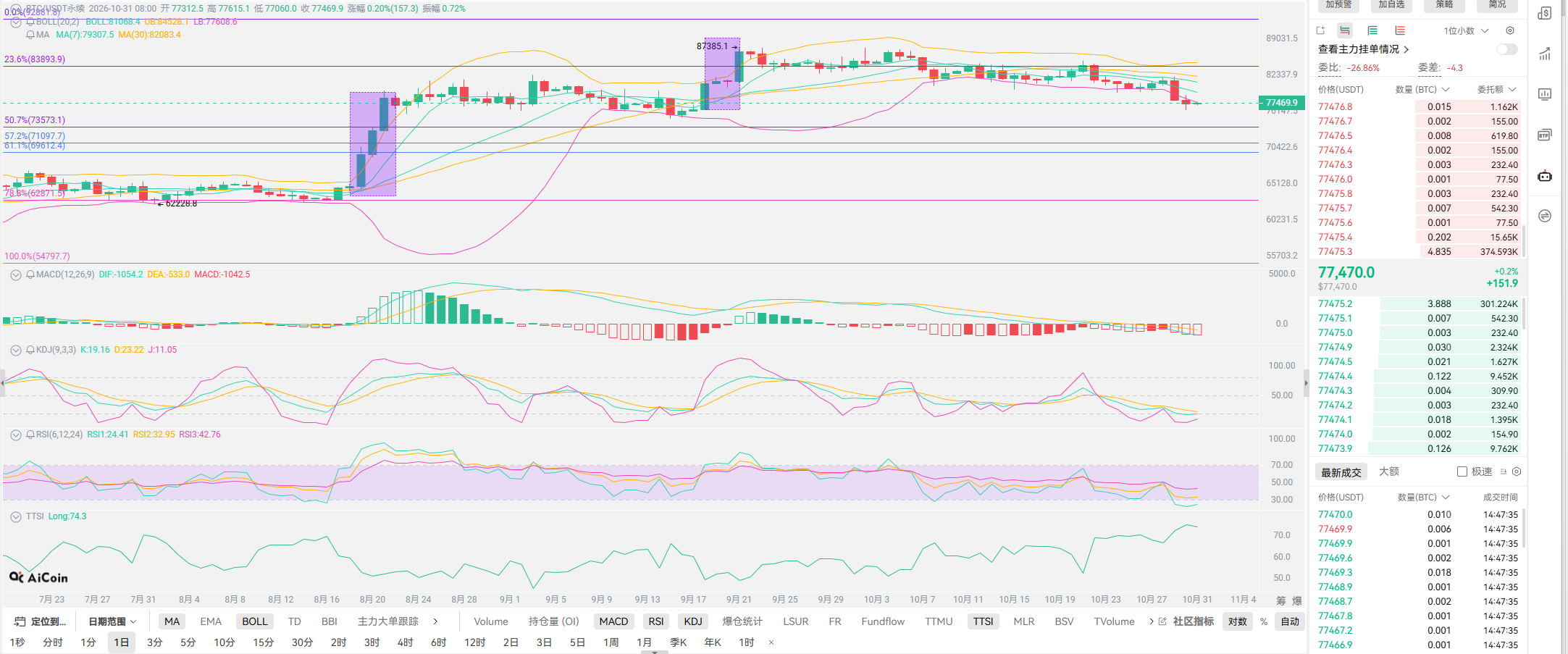Image resolution: width=1568 pixels, height=654 pixels.
Task: Edit community indicators pencil icon
Action: (x=1162, y=621)
